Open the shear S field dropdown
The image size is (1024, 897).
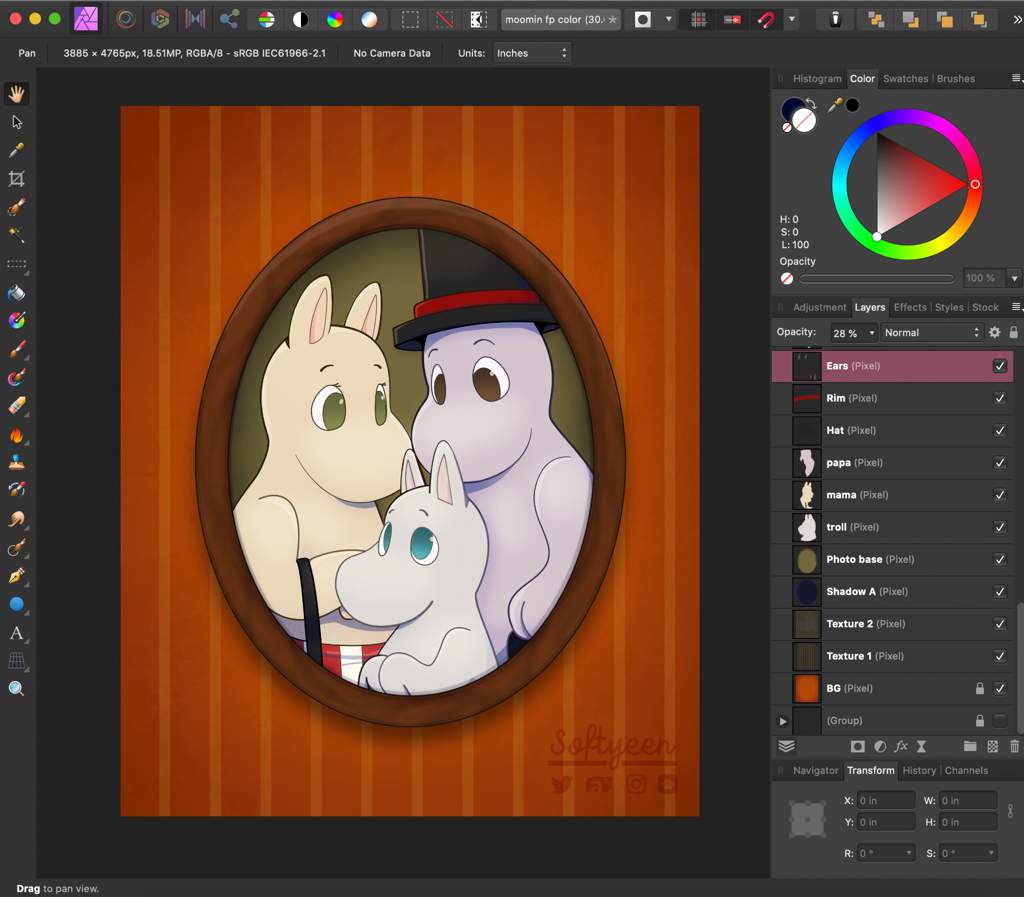point(991,853)
